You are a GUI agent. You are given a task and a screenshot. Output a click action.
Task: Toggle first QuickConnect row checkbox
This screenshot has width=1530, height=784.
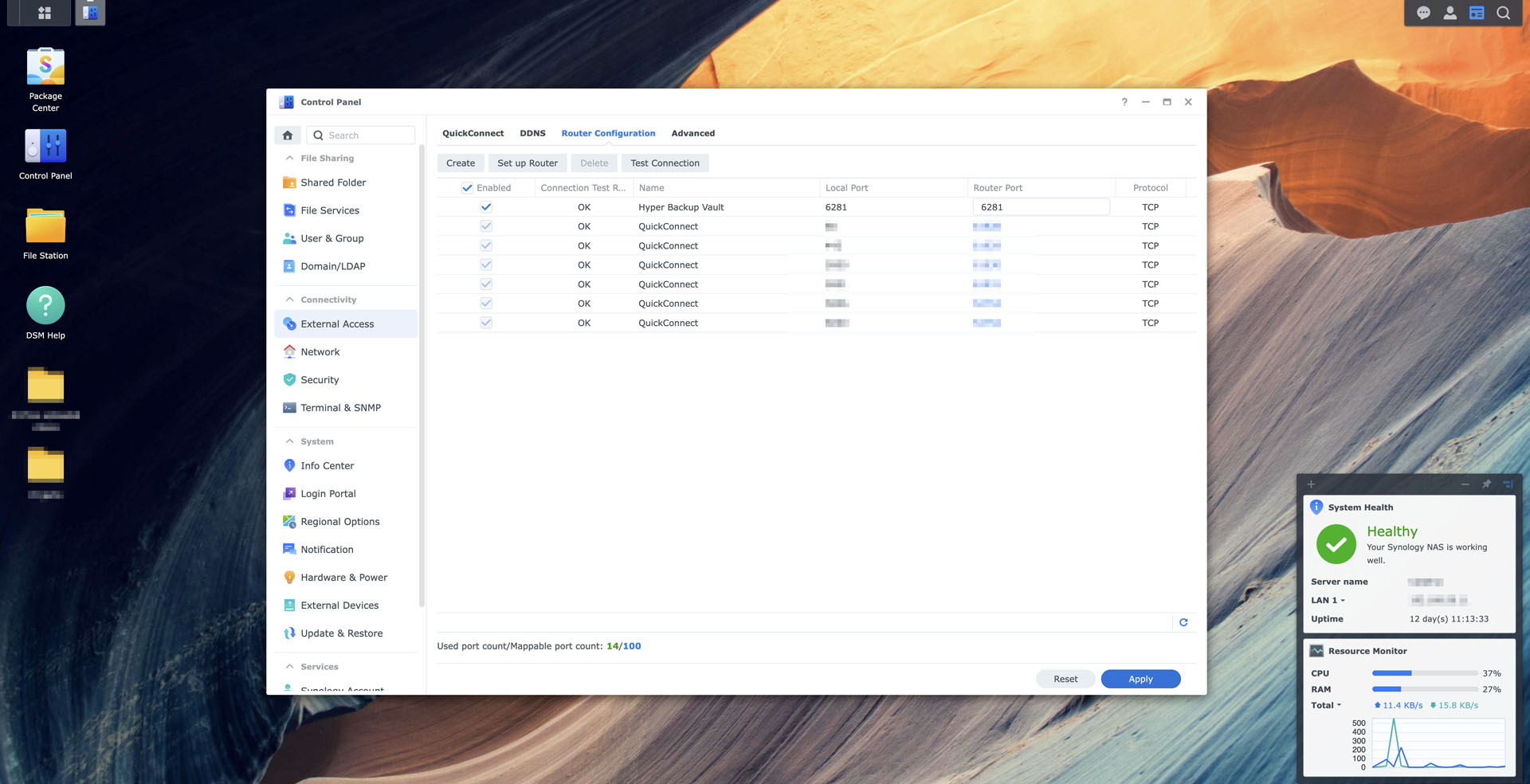coord(486,226)
